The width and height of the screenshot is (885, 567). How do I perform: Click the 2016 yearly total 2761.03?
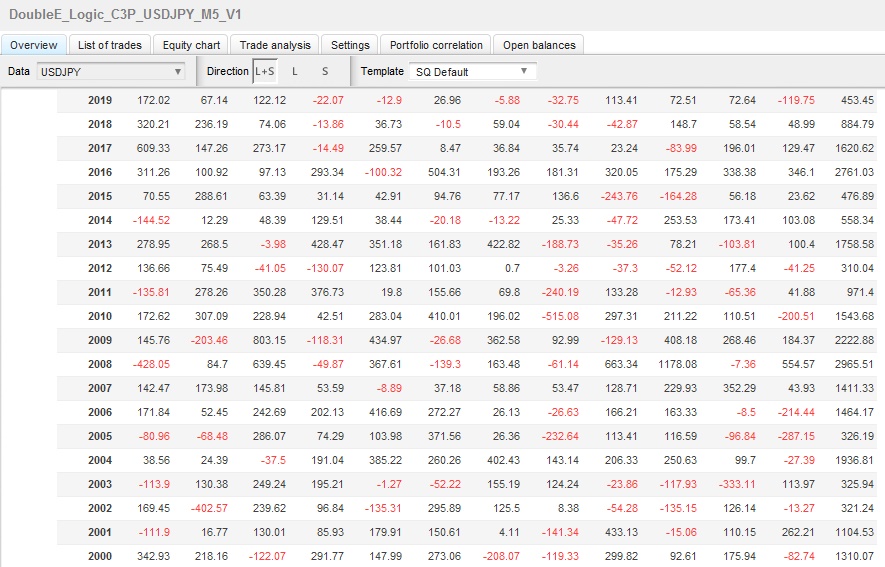853,172
